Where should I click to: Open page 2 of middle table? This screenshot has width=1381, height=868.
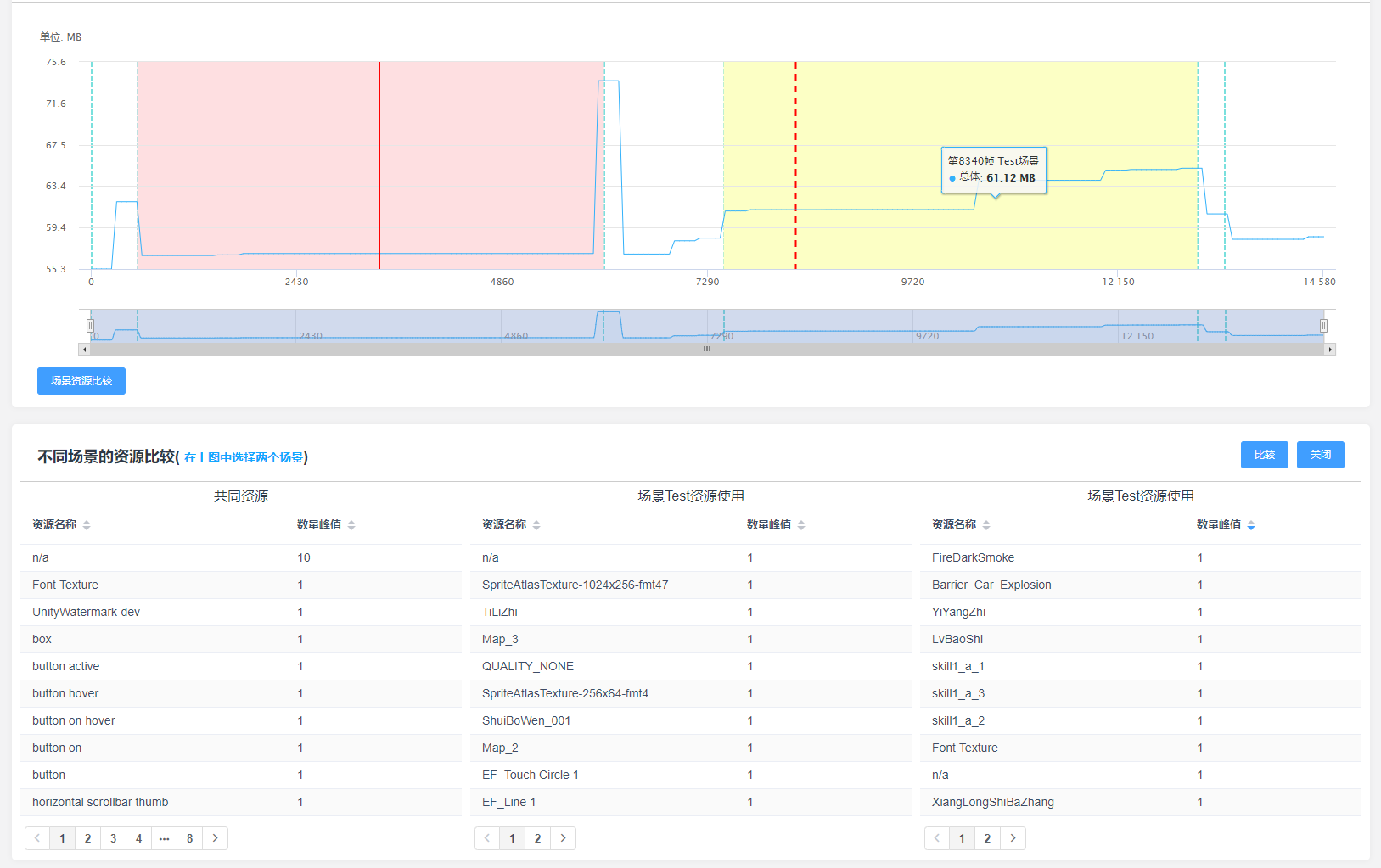pos(537,838)
